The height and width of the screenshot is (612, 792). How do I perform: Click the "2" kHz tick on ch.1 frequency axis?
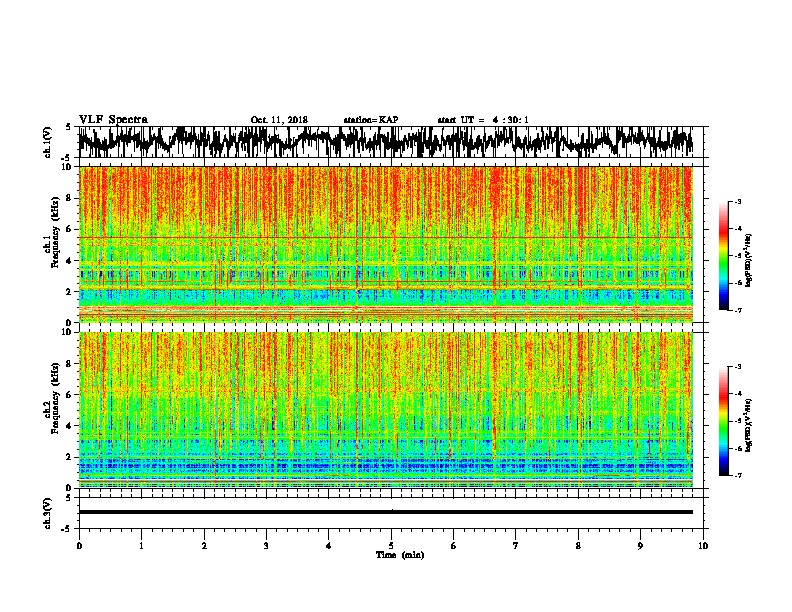71,292
